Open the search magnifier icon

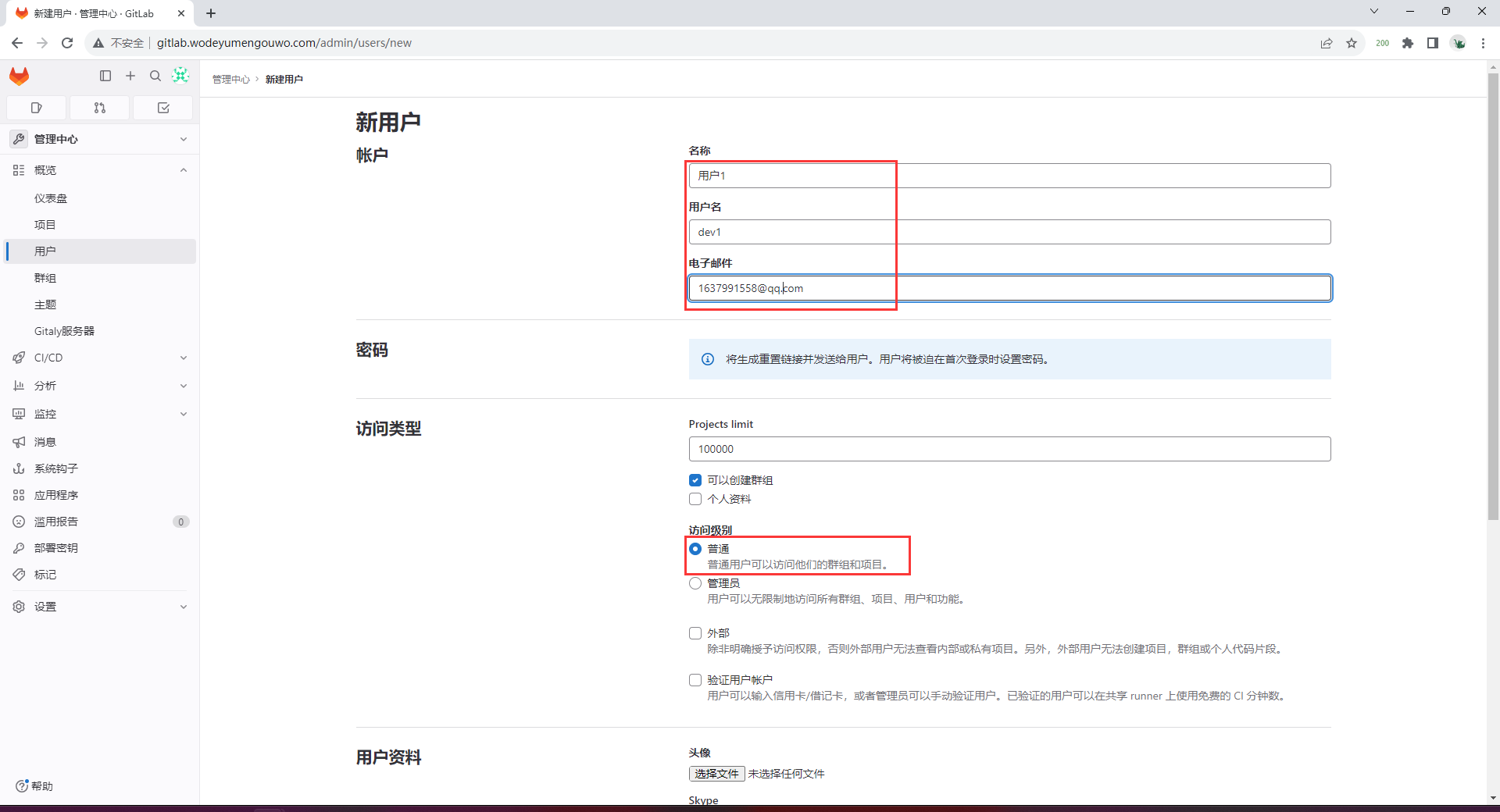[x=155, y=76]
